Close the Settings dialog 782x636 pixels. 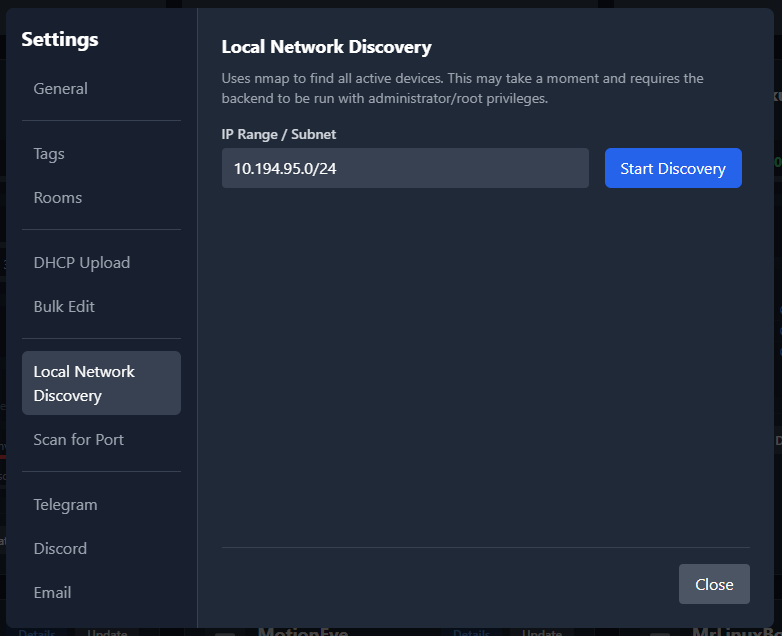pyautogui.click(x=714, y=584)
